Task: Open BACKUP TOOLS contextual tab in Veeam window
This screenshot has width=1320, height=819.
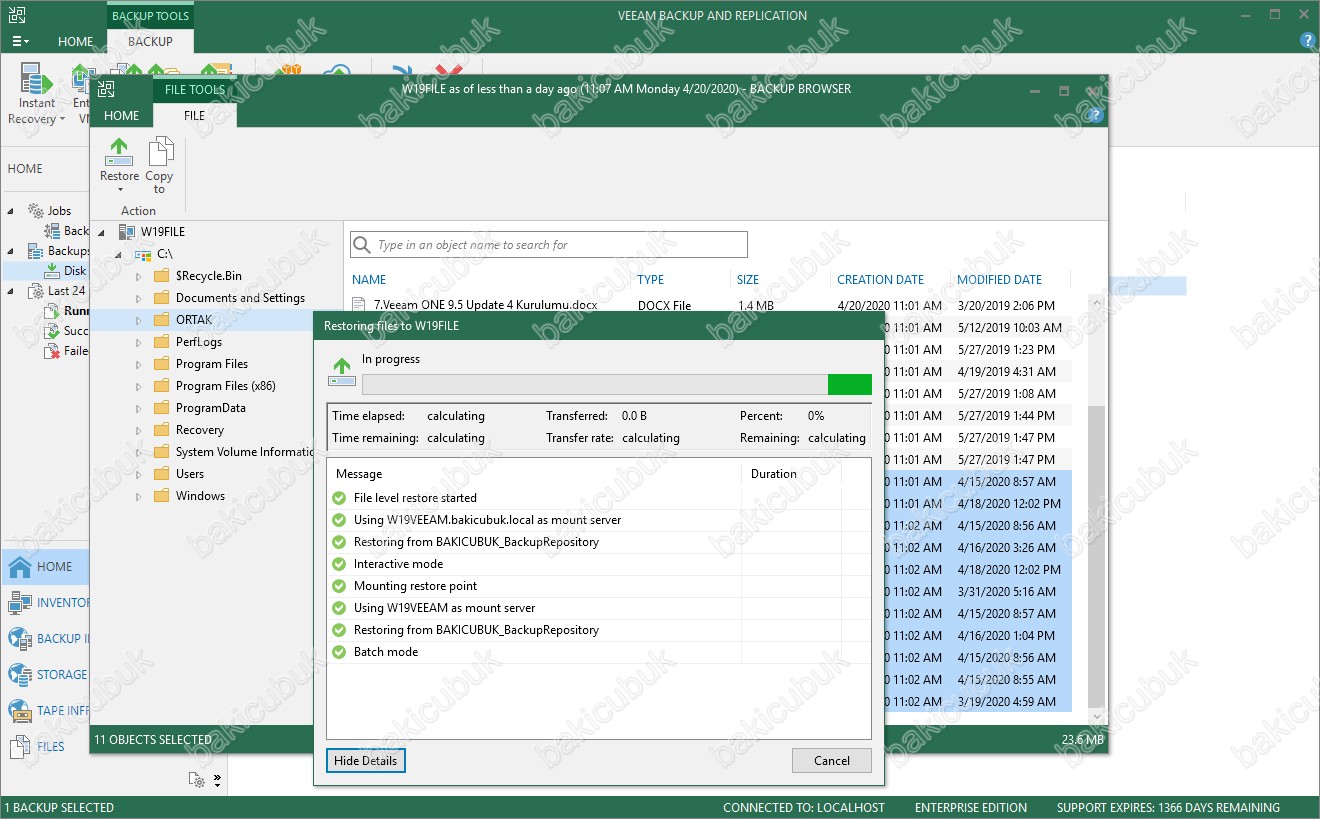Action: [x=150, y=16]
